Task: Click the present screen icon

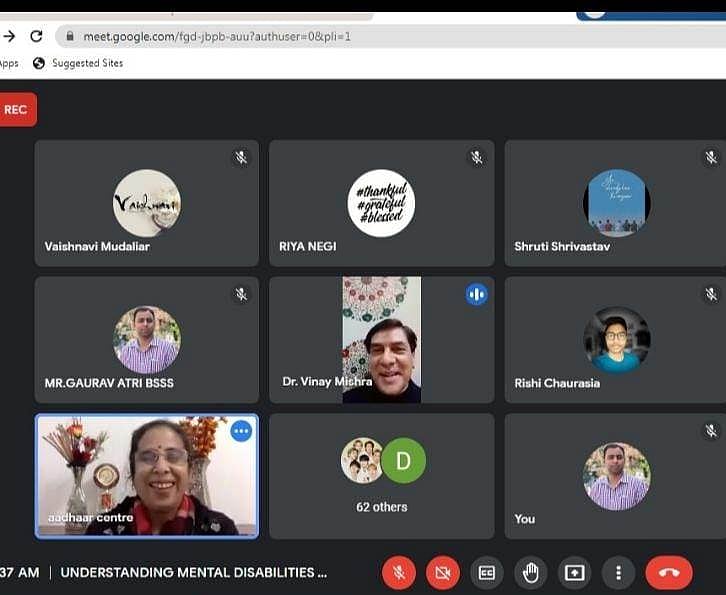Action: [x=575, y=573]
